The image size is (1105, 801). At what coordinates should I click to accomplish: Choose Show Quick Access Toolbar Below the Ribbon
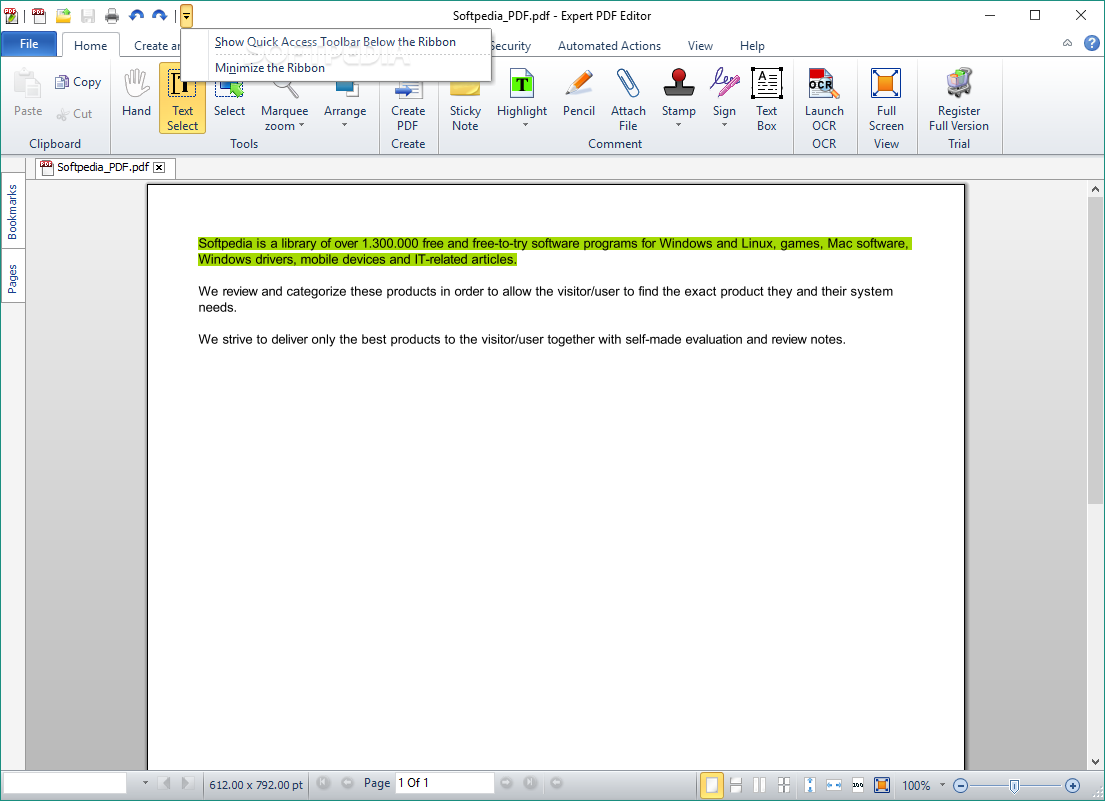[x=335, y=42]
